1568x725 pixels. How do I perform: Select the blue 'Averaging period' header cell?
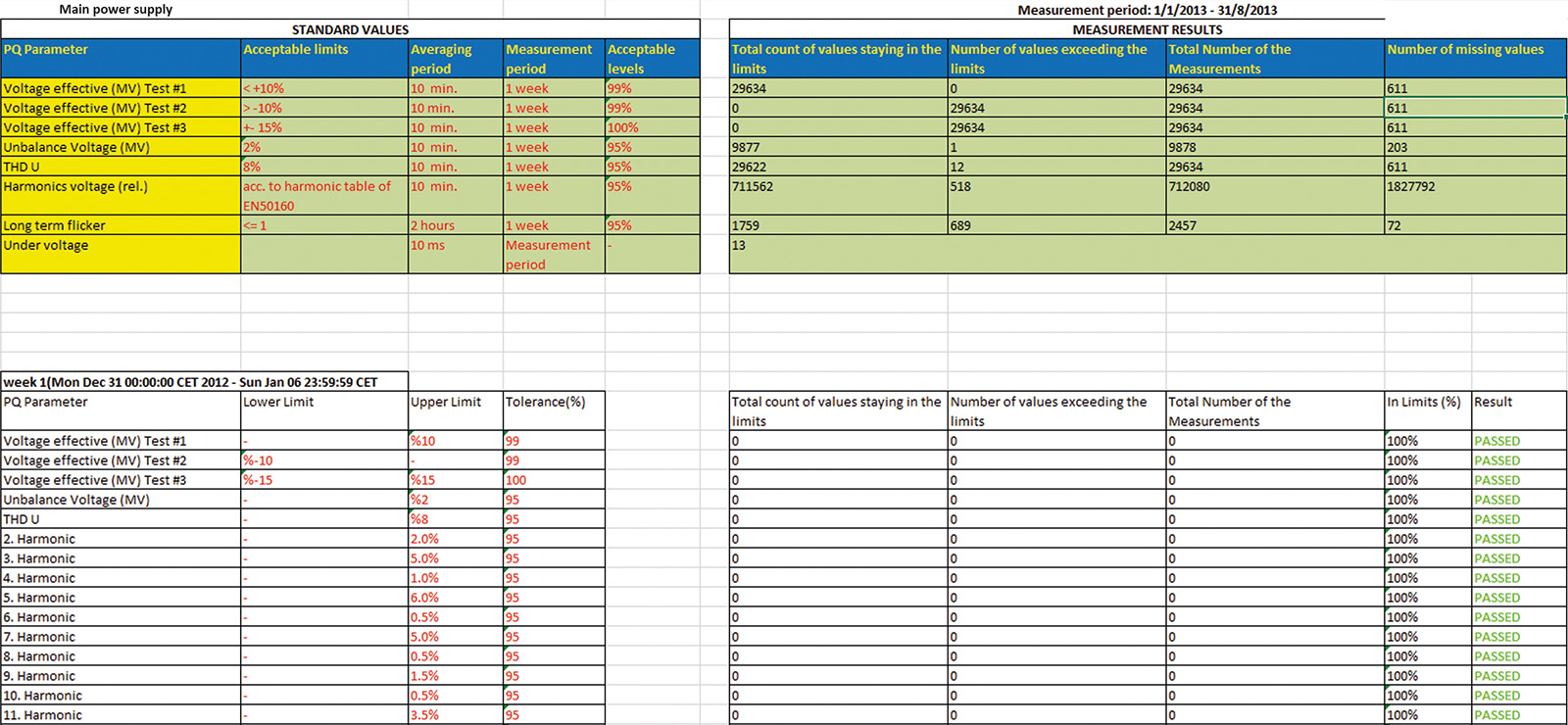[x=456, y=59]
